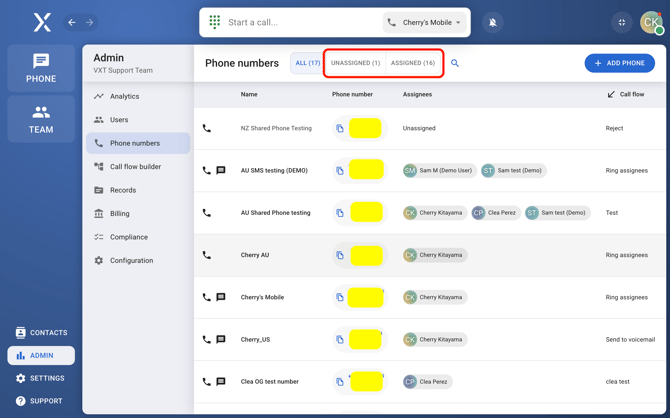The image size is (670, 418).
Task: Open Call flow builder in Admin menu
Action: 135,167
